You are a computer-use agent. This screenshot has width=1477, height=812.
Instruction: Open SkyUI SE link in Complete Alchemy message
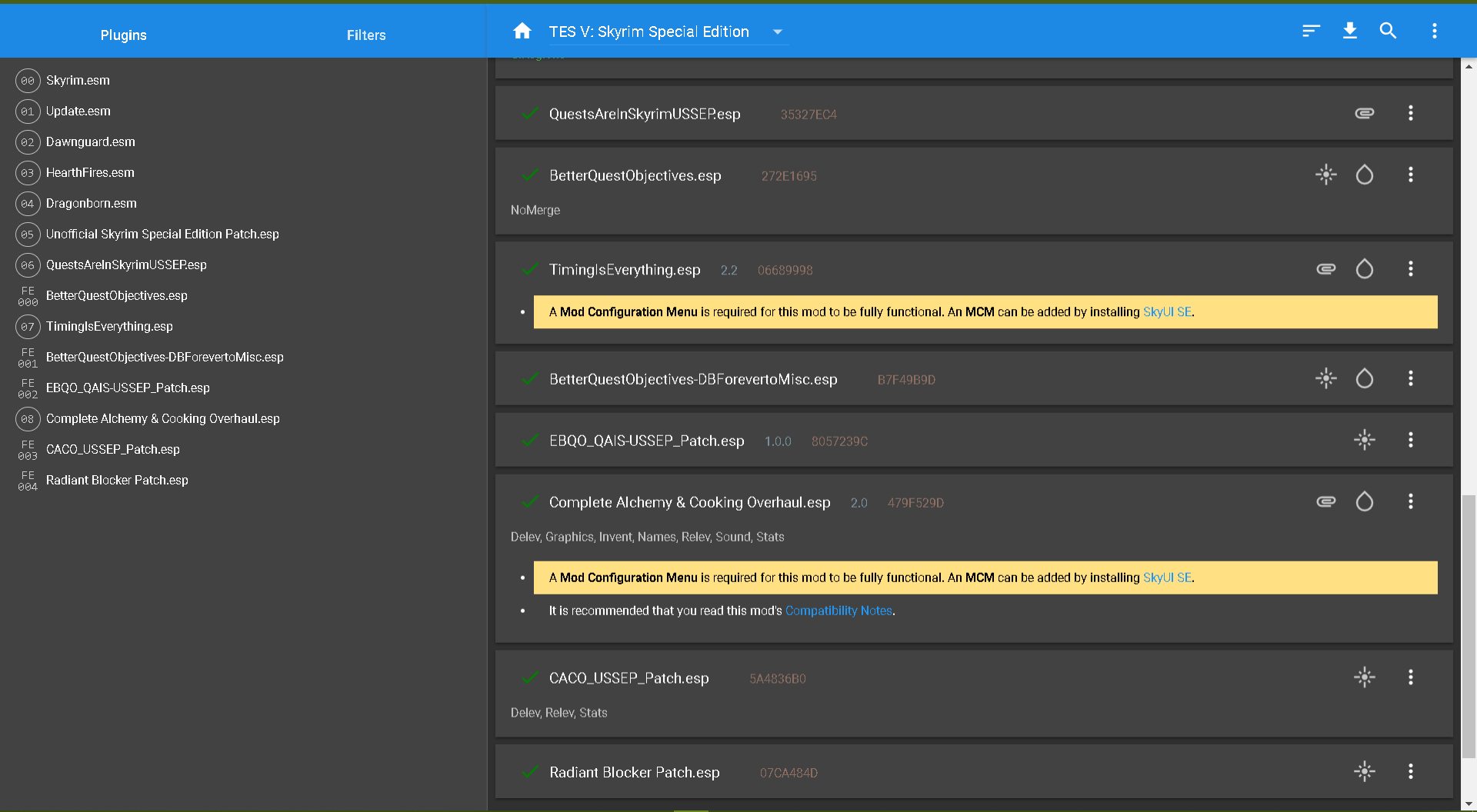(x=1167, y=577)
